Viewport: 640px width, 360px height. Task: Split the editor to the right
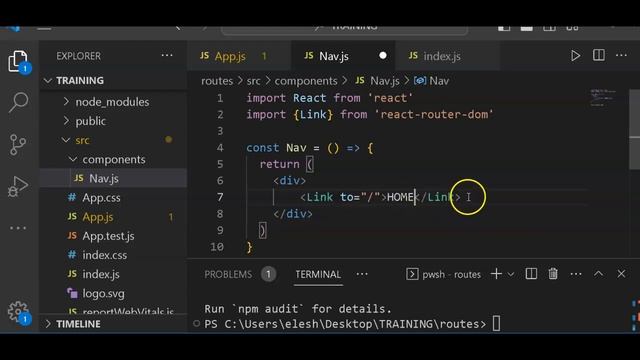click(598, 55)
